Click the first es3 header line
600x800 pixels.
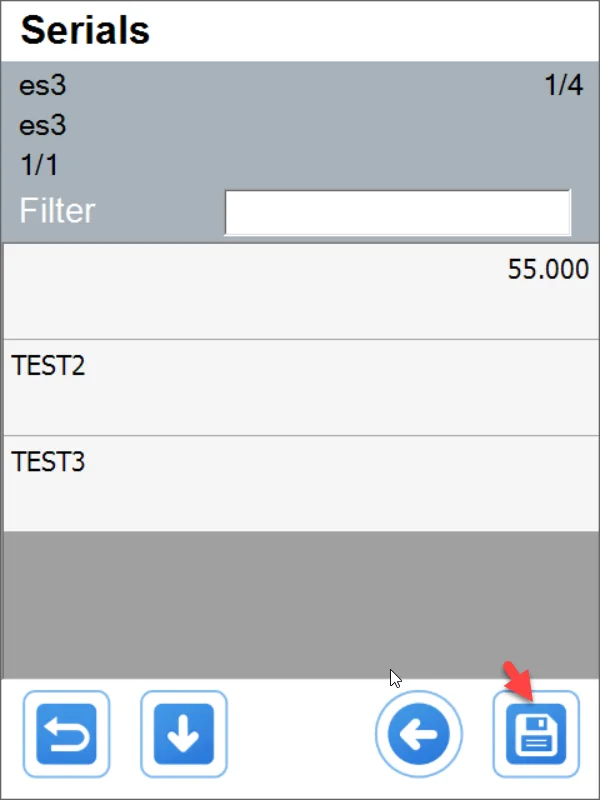pyautogui.click(x=43, y=86)
